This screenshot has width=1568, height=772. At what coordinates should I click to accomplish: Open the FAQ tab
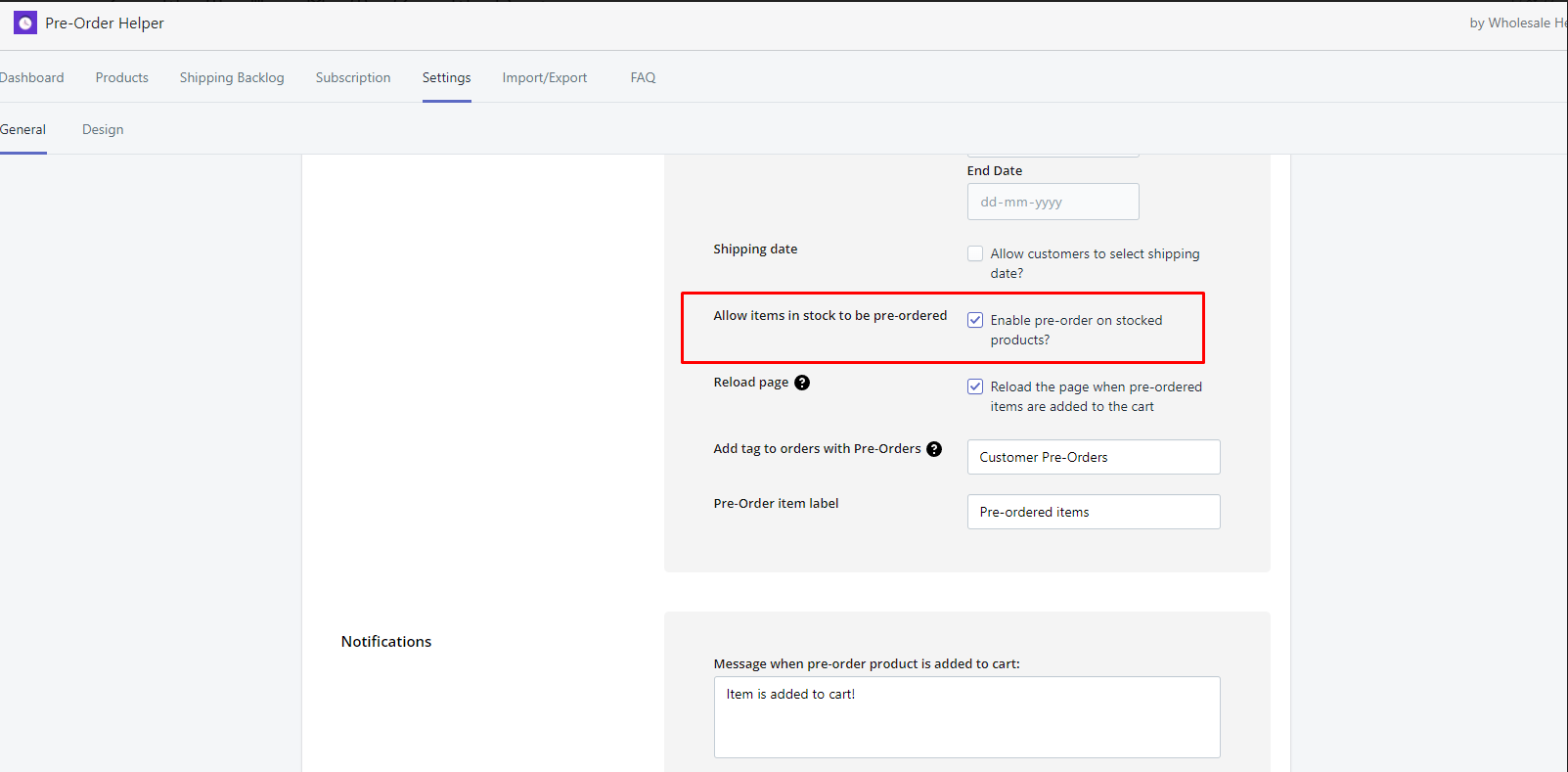click(x=643, y=77)
